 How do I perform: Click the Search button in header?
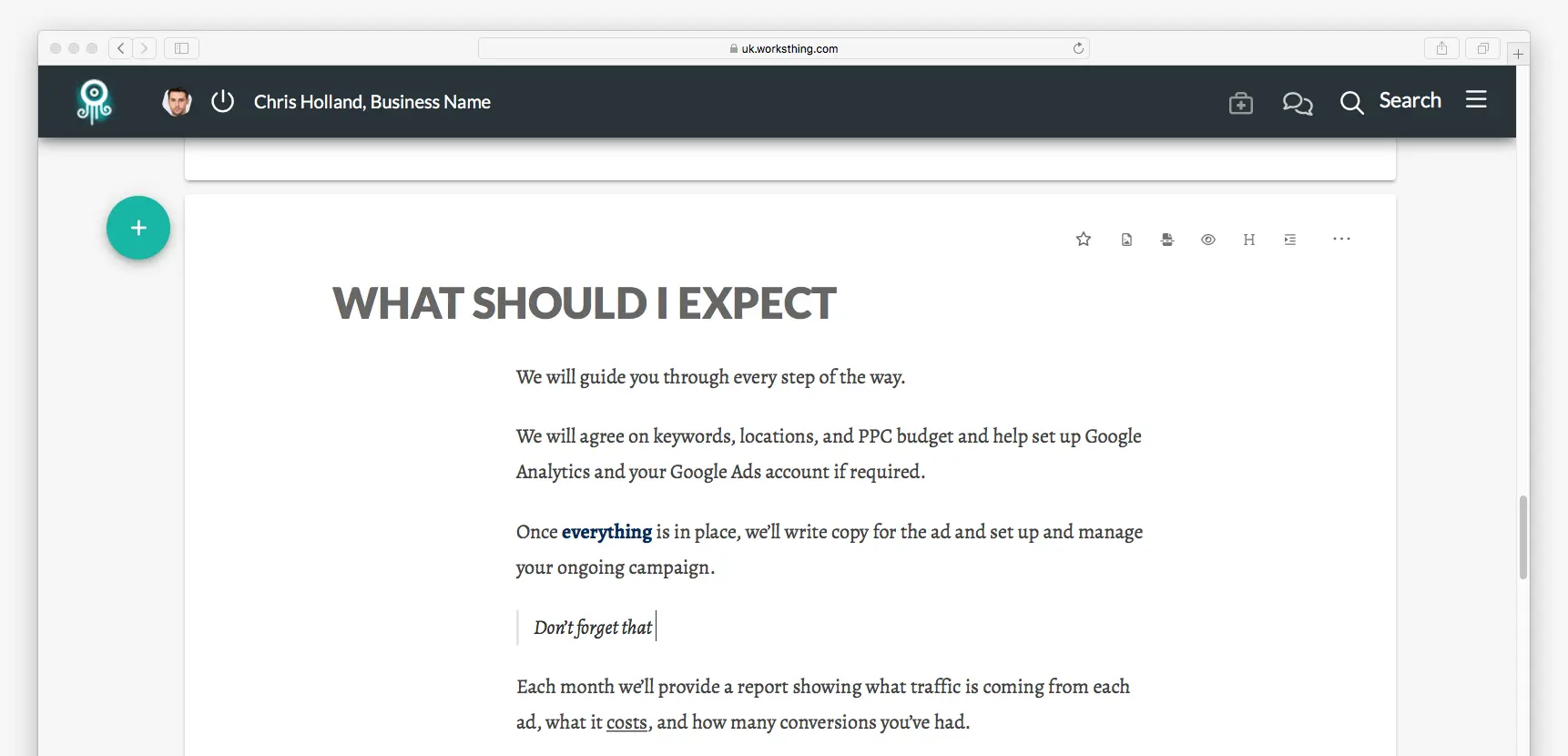click(1390, 101)
